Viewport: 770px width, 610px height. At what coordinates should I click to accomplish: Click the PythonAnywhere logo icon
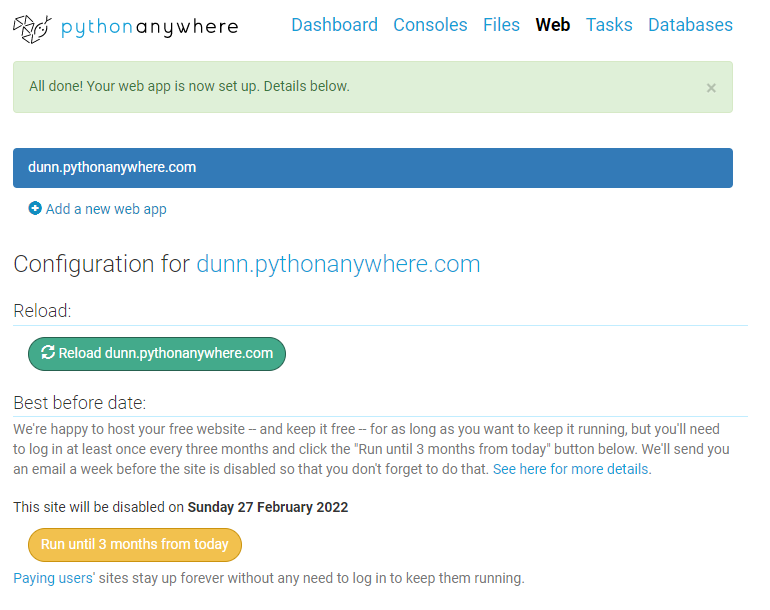click(32, 28)
